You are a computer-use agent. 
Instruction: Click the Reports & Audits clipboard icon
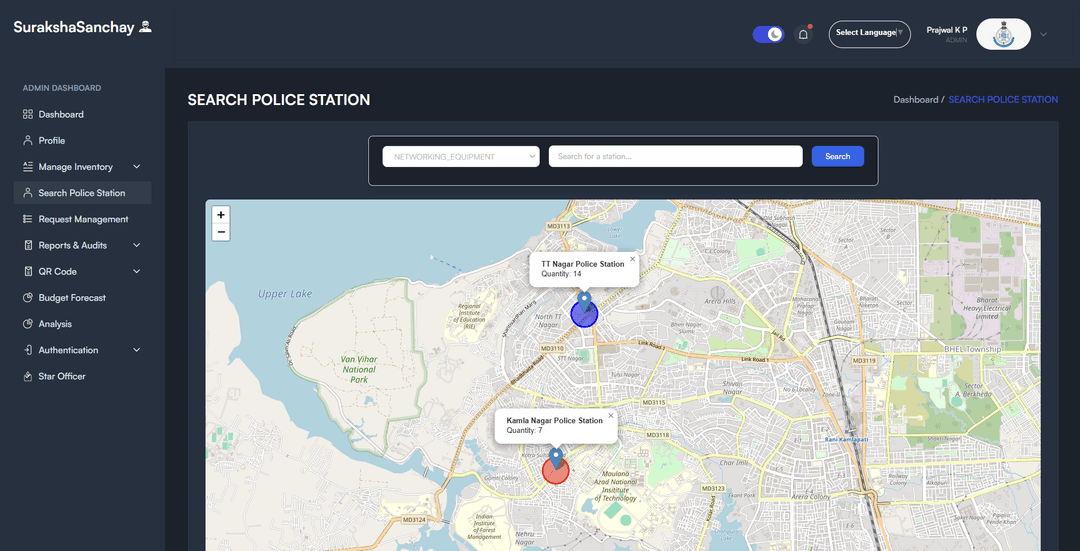tap(28, 245)
